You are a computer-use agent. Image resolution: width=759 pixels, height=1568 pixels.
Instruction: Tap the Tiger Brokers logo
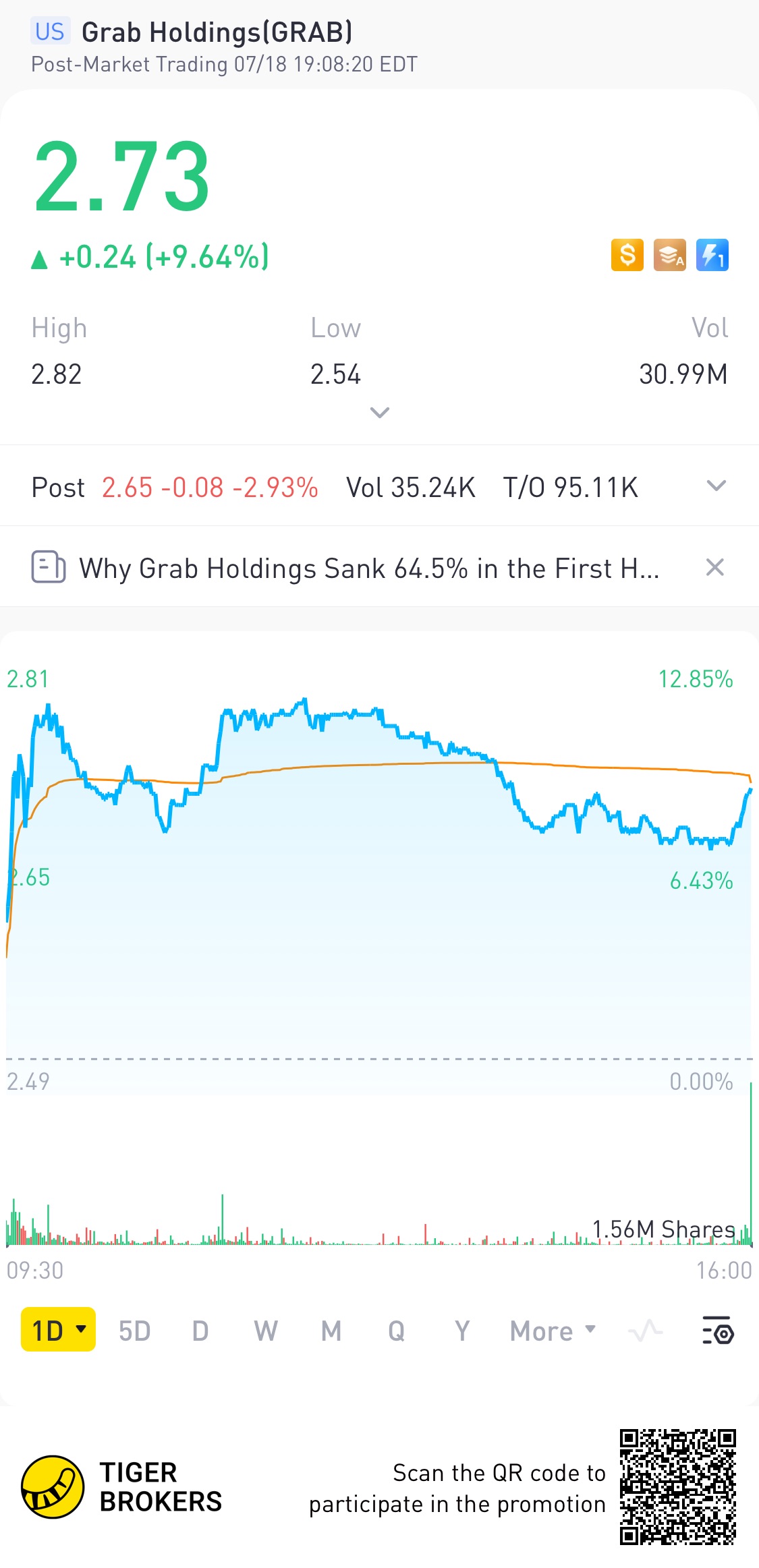click(x=53, y=1486)
